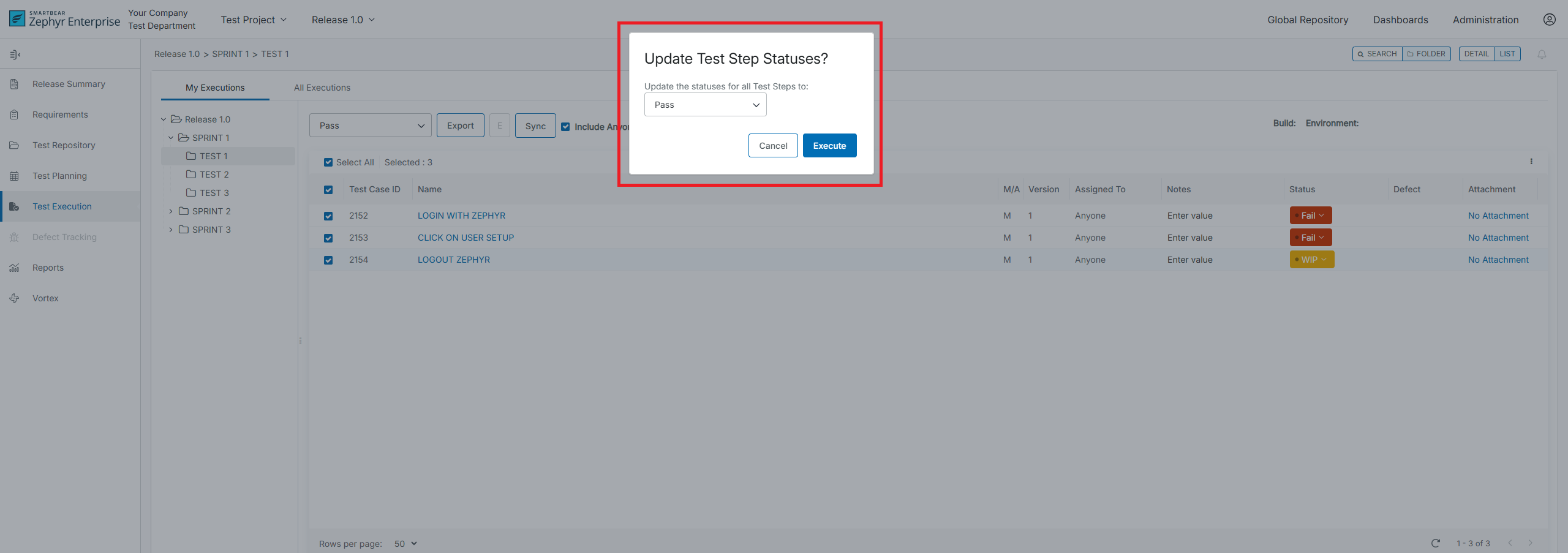Click the notification bell icon
This screenshot has height=553, width=1568.
coord(1542,54)
